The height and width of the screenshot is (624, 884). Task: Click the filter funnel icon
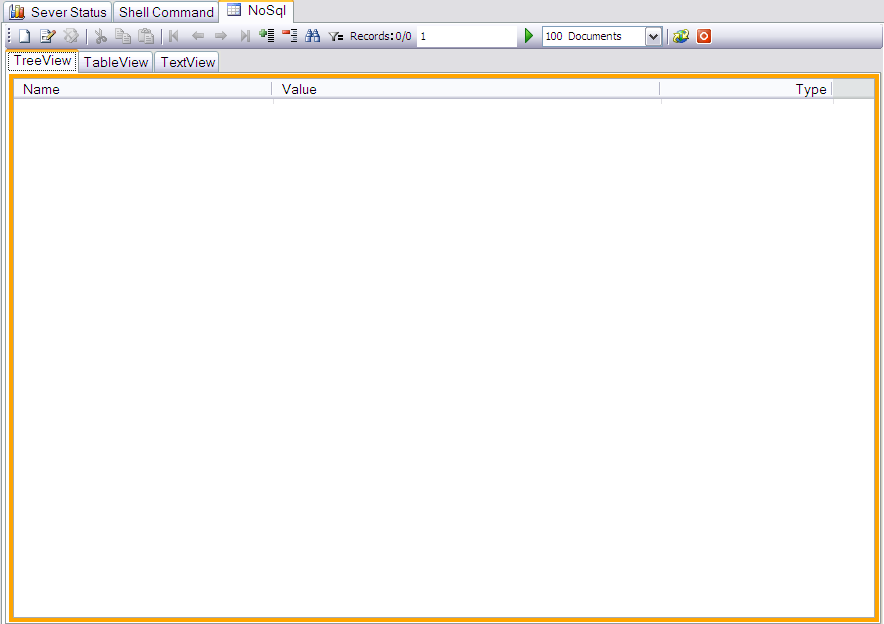pos(336,37)
